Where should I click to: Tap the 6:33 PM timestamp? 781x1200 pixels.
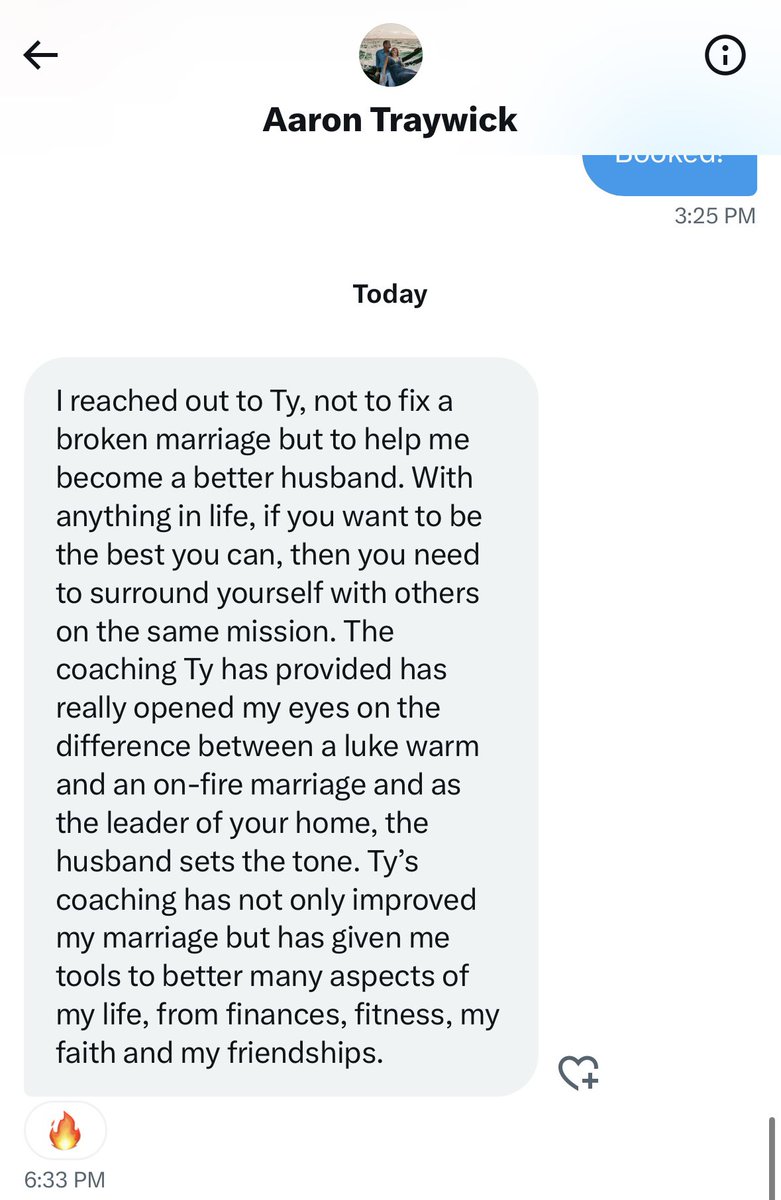coord(64,1180)
